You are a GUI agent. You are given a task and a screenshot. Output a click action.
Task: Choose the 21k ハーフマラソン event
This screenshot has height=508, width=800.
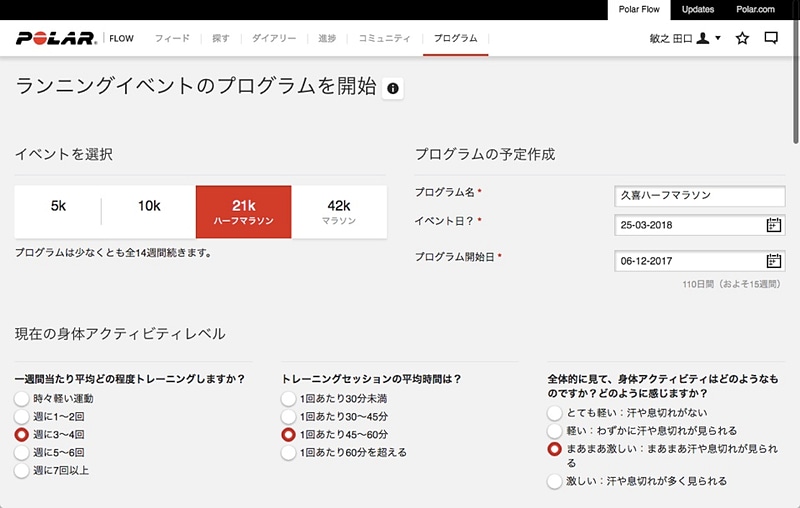click(243, 212)
